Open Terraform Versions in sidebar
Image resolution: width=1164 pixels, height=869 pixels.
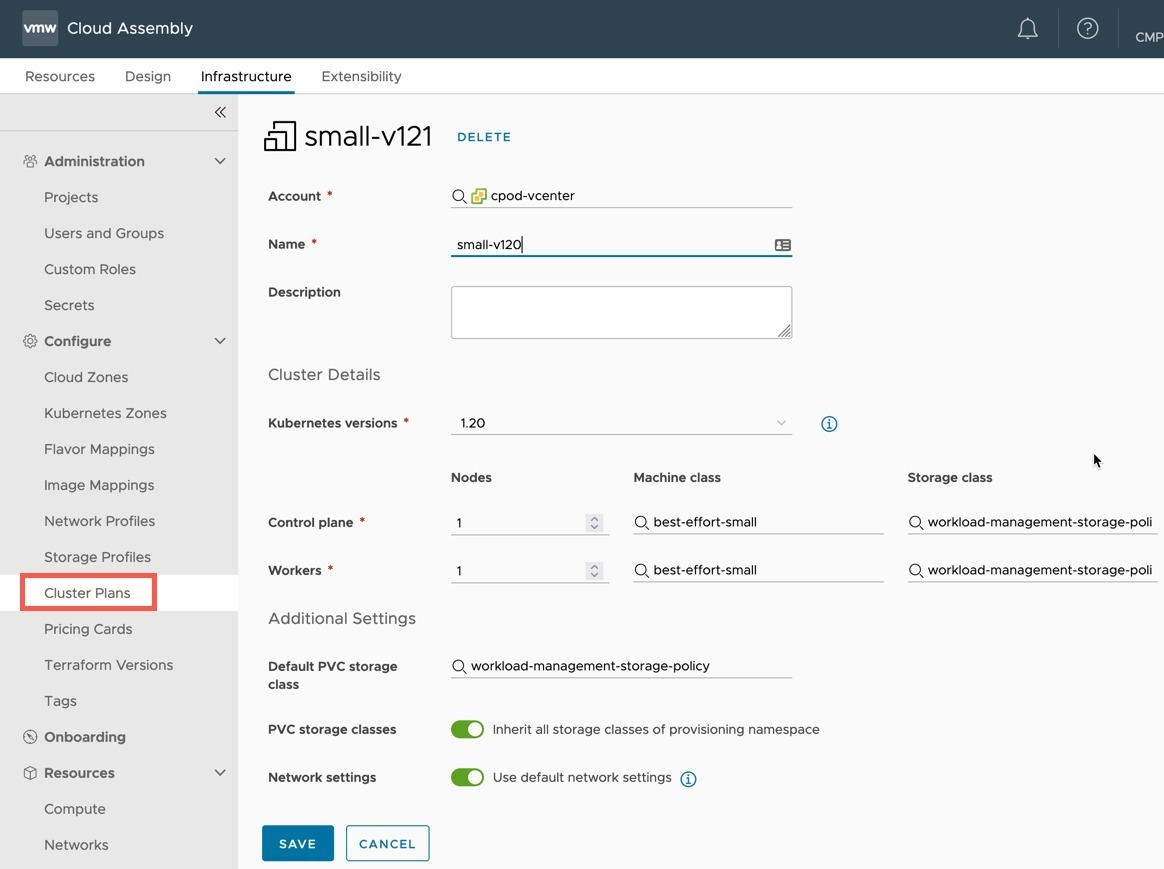coord(108,665)
